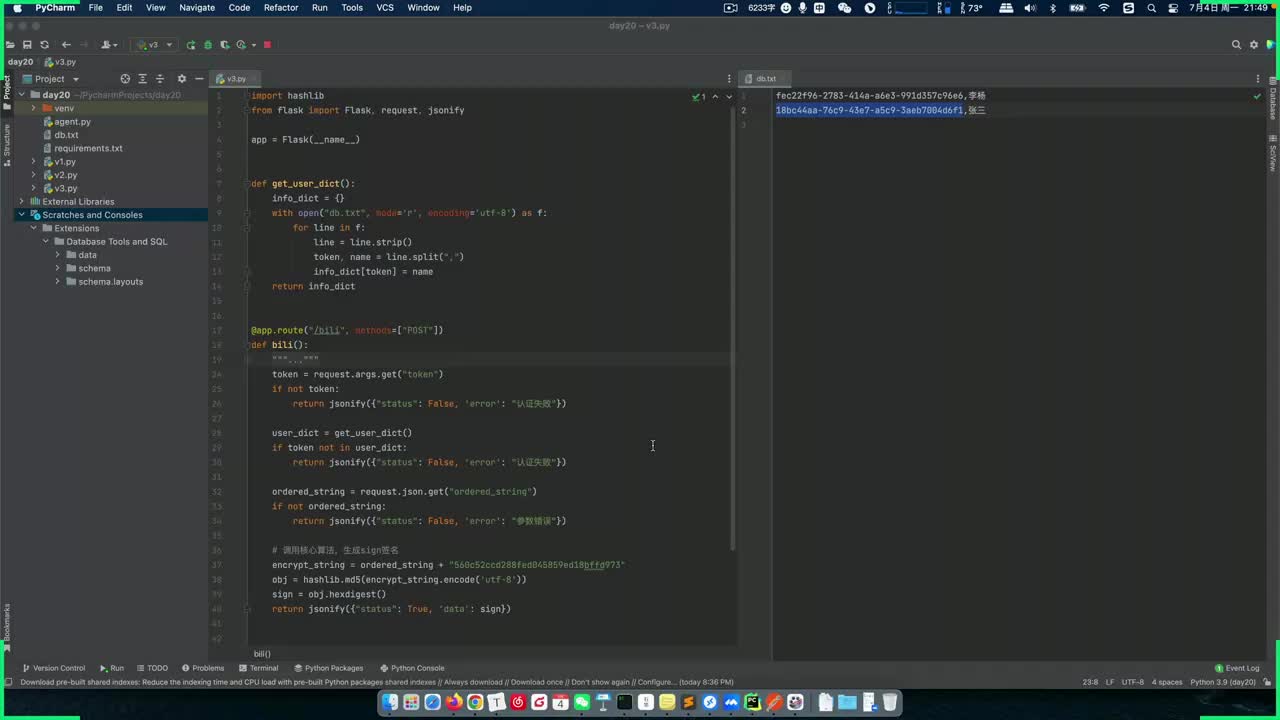Click the bili() breadcrumb at editor bottom

click(x=262, y=654)
